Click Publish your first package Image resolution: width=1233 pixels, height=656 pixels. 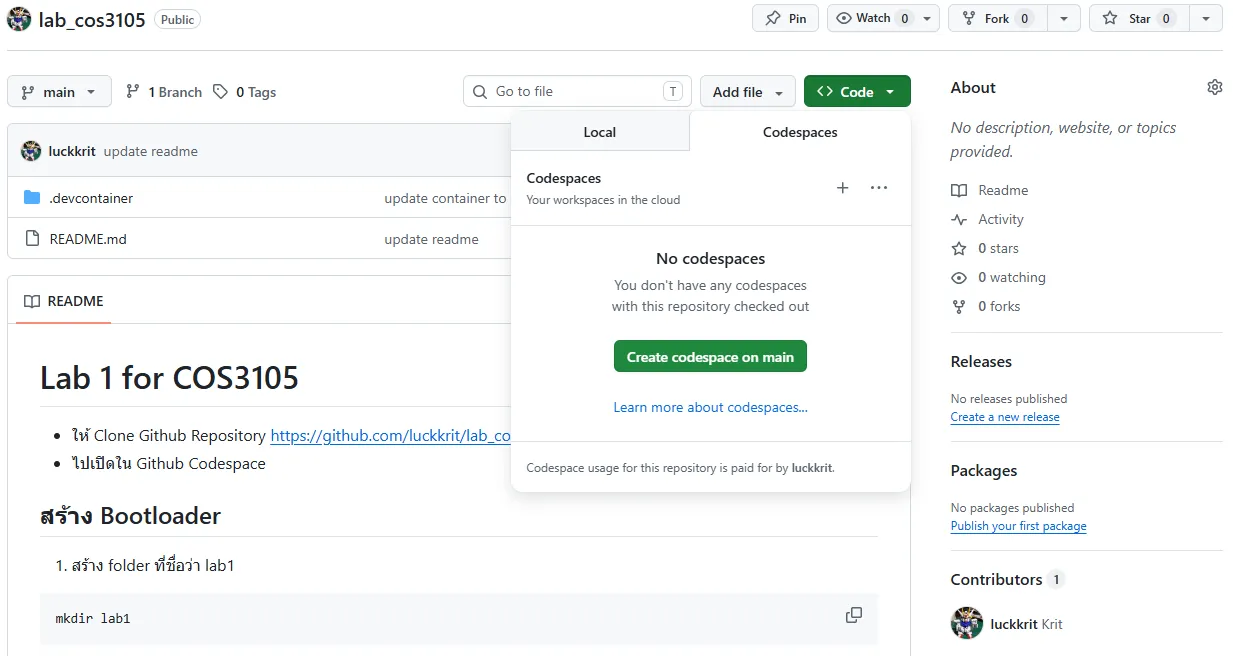[1018, 526]
